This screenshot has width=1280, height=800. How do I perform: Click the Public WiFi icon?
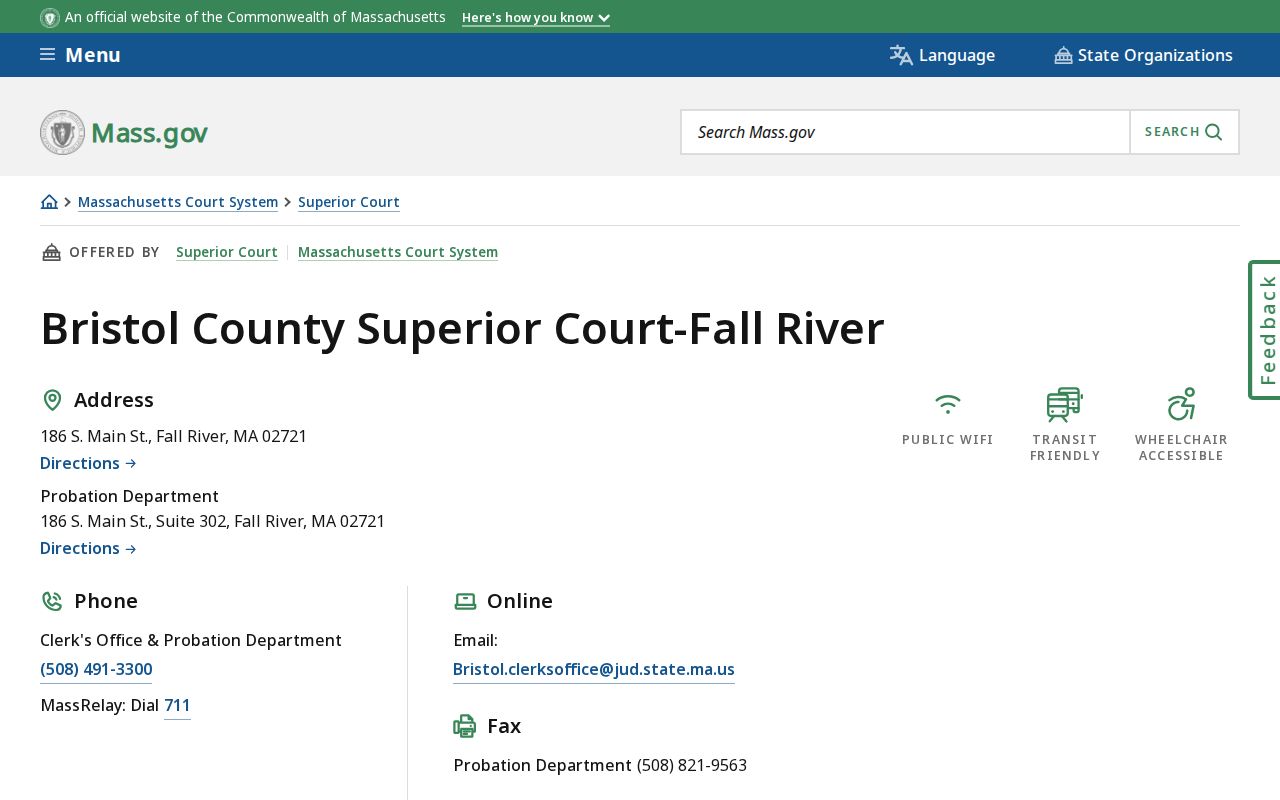point(948,404)
